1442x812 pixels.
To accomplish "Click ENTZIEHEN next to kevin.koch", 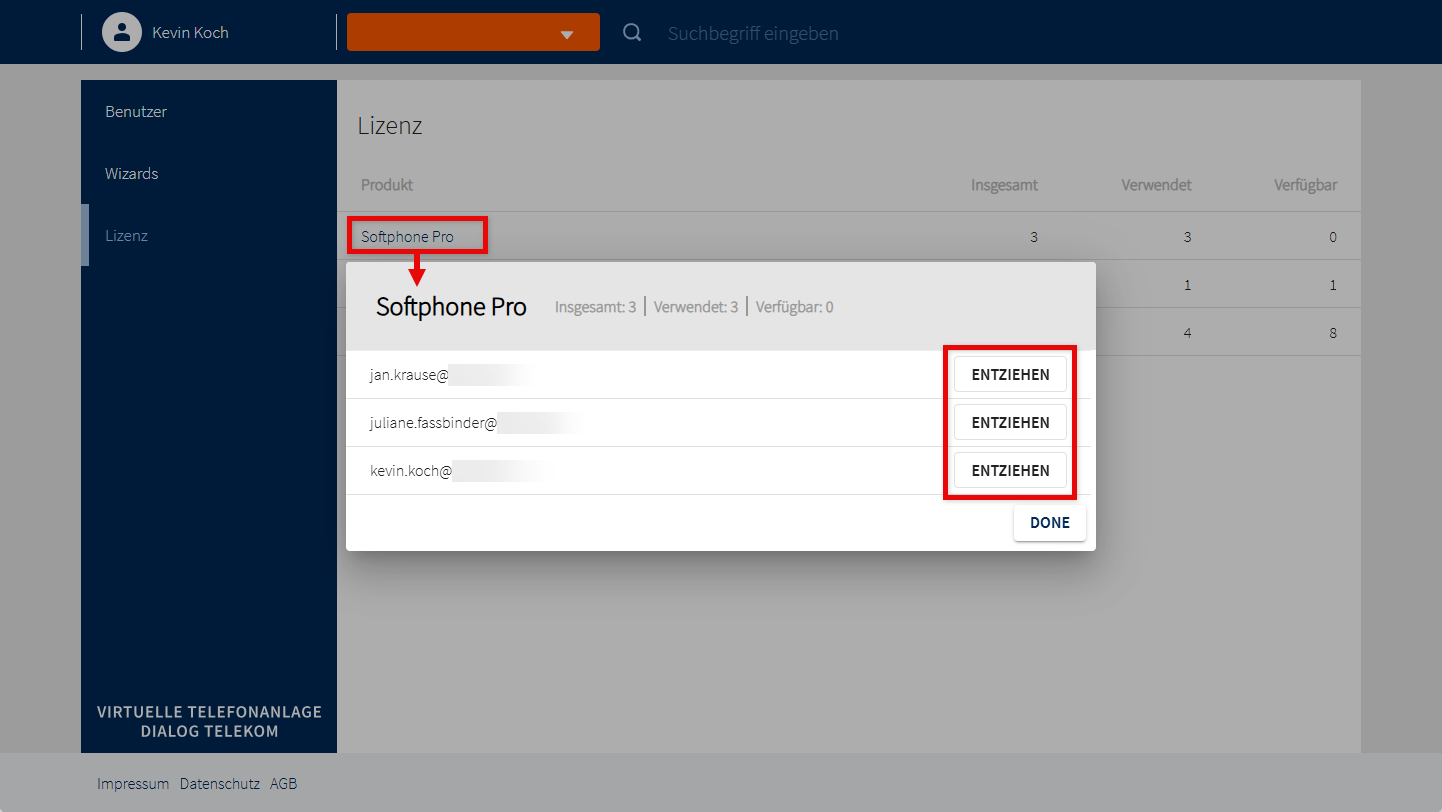I will pyautogui.click(x=1010, y=471).
